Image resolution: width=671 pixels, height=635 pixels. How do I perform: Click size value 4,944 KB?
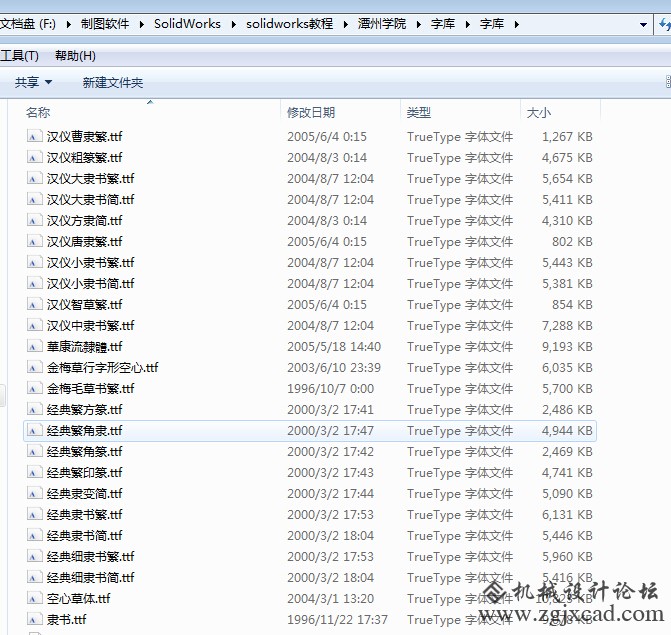pos(567,430)
